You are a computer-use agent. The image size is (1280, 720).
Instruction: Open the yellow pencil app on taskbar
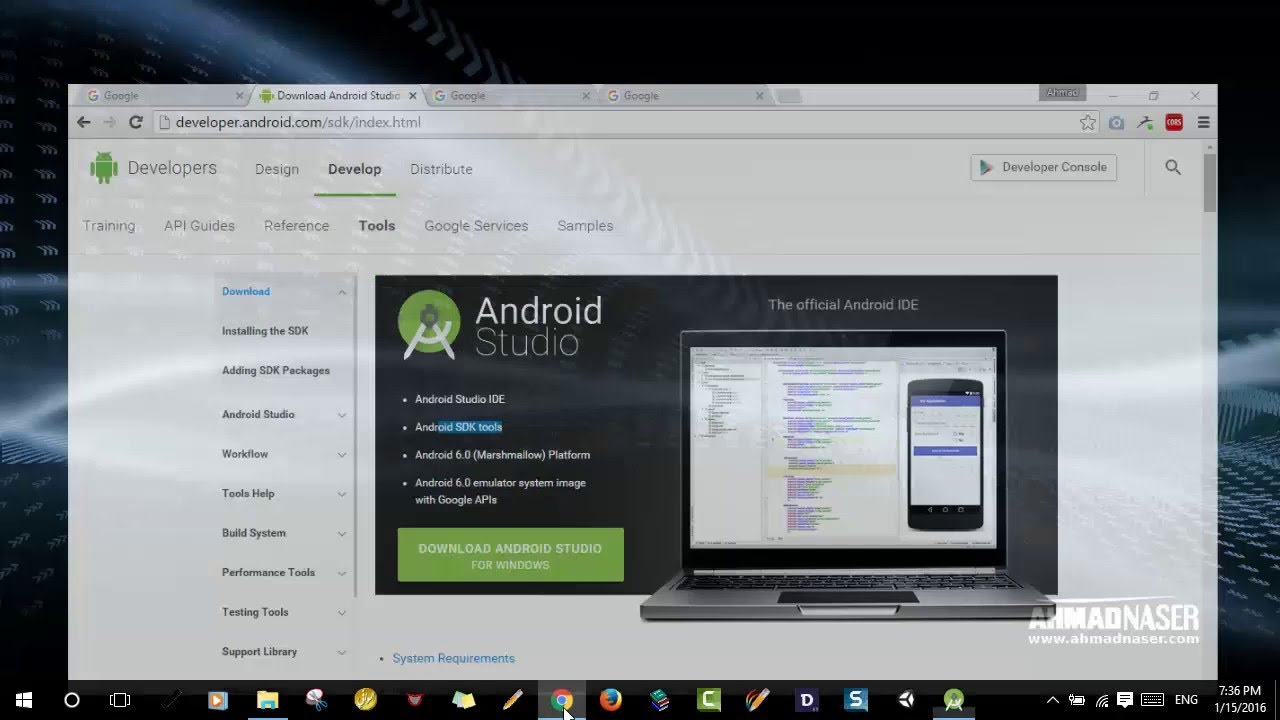pyautogui.click(x=513, y=700)
